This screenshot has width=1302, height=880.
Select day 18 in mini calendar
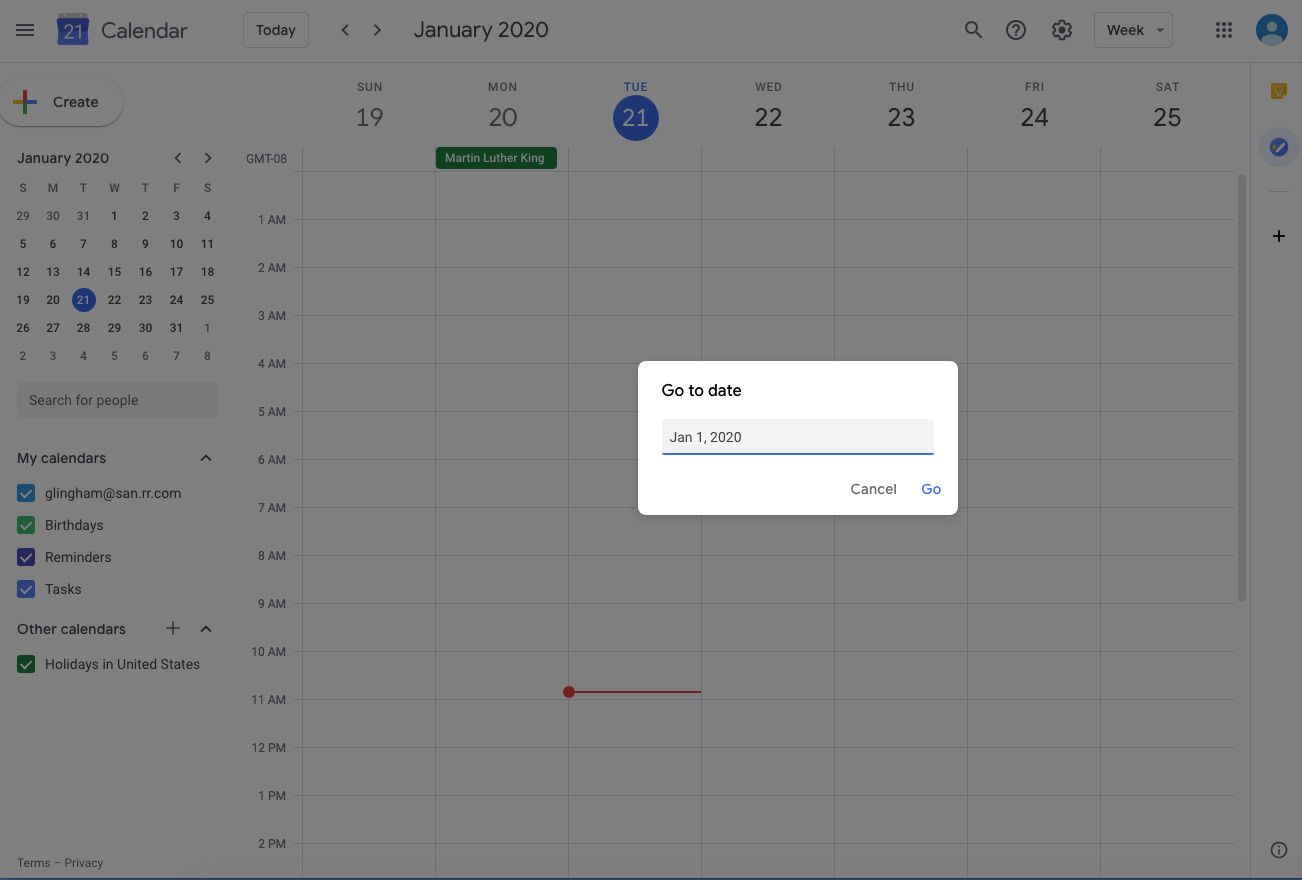tap(207, 272)
